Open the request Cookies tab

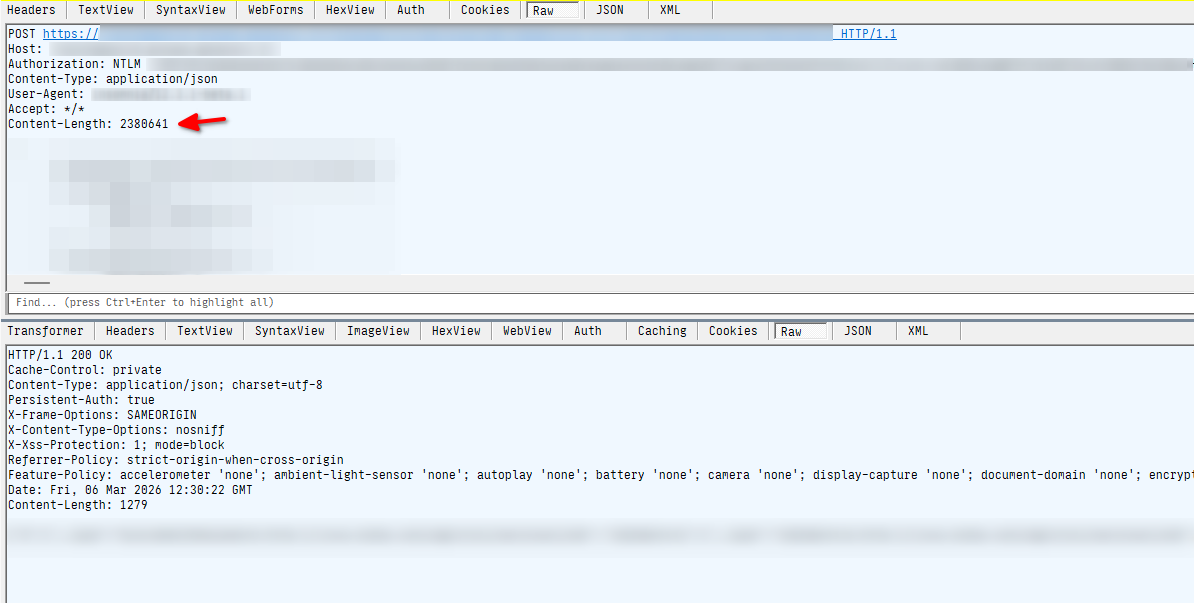pos(485,10)
